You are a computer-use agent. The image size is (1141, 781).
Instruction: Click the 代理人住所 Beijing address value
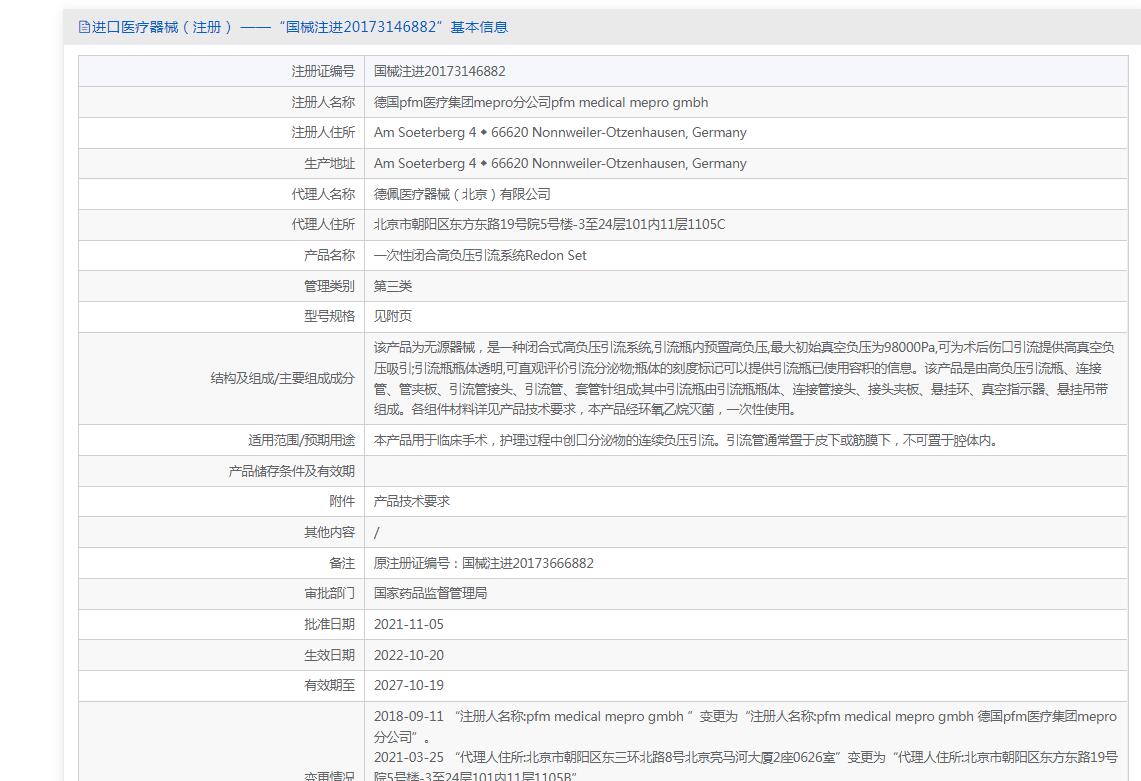(x=549, y=224)
